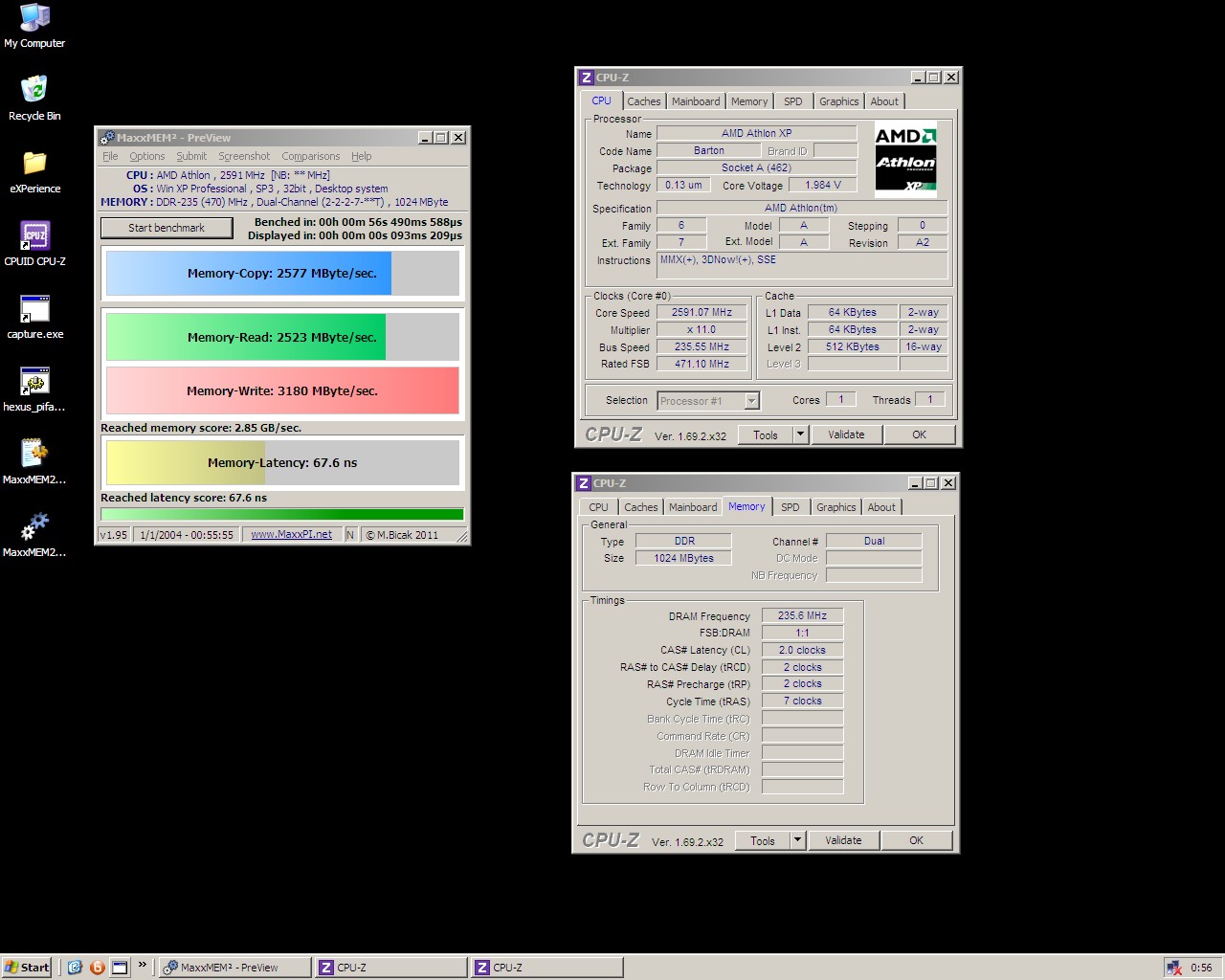Select the MaxxMEM2 notepad-style desktop icon
Viewport: 1225px width, 980px height.
click(x=34, y=462)
